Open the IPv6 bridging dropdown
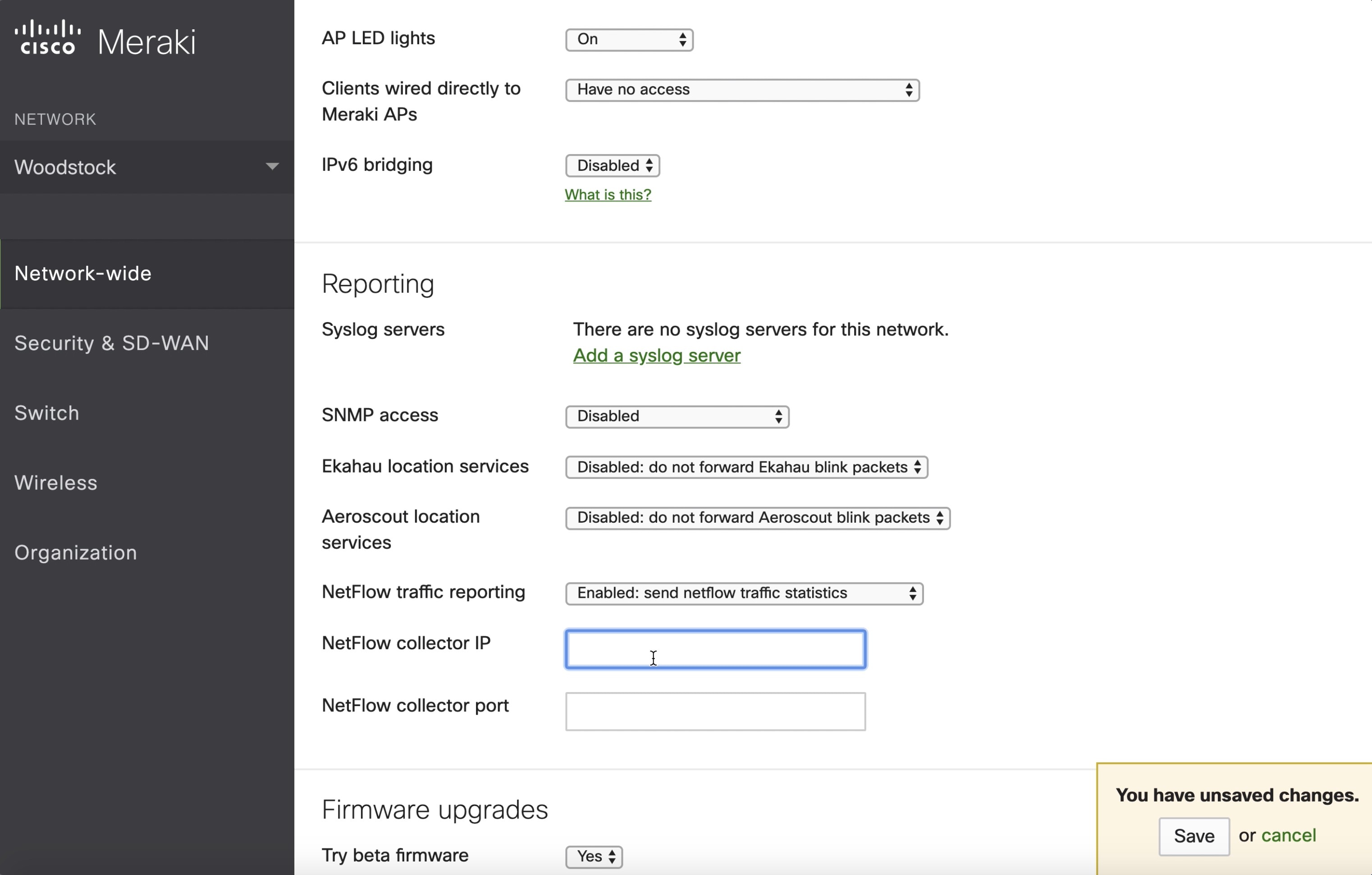The width and height of the screenshot is (1372, 875). click(x=613, y=166)
